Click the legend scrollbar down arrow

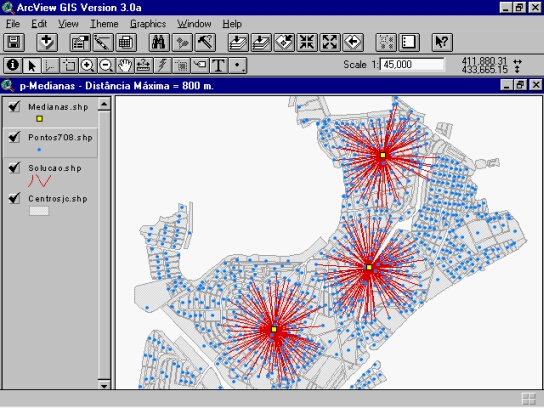[x=104, y=384]
